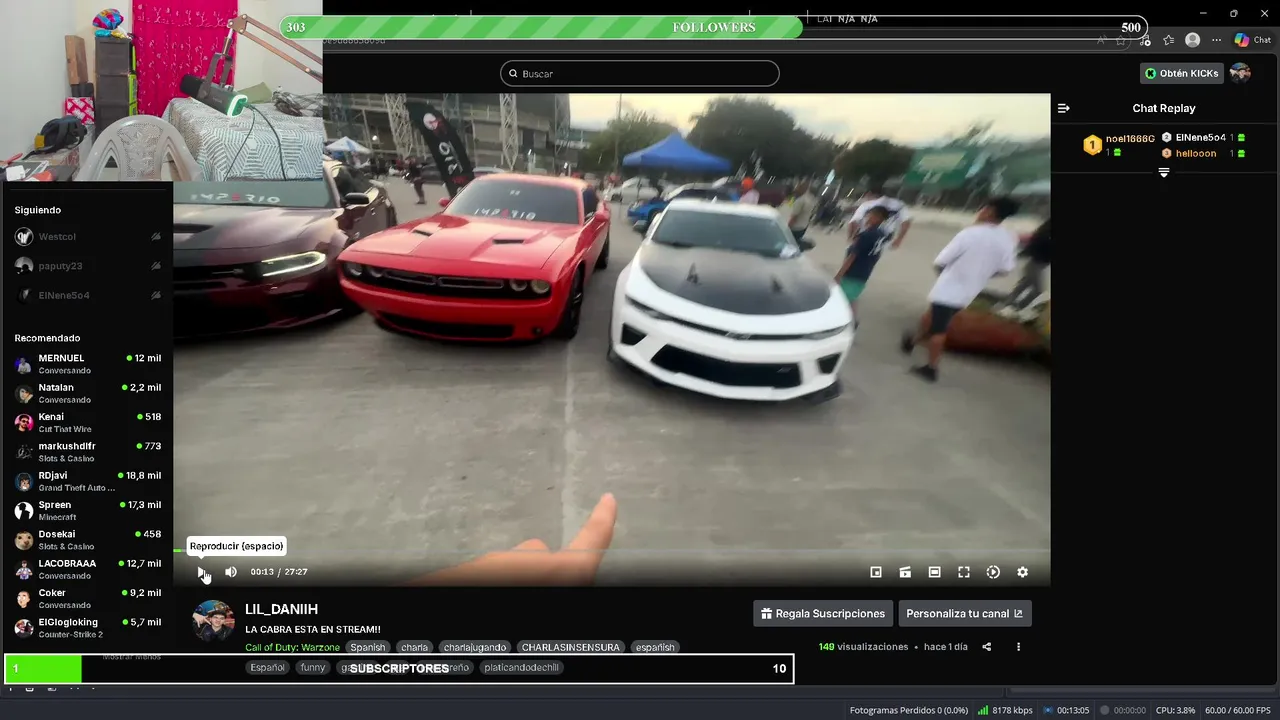Image resolution: width=1280 pixels, height=720 pixels.
Task: Open Natalan recommended channel
Action: [88, 393]
